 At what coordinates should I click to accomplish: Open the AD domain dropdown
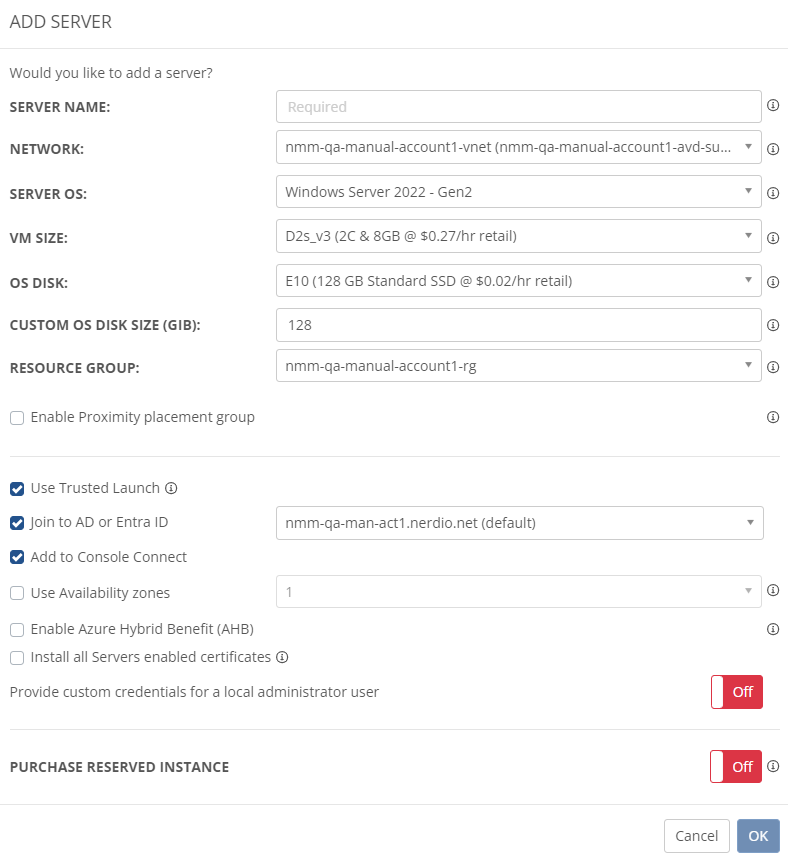(x=519, y=522)
